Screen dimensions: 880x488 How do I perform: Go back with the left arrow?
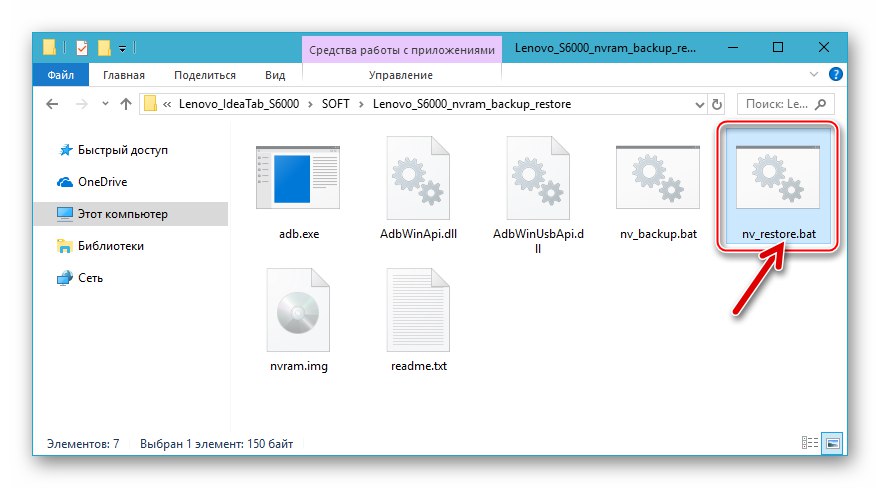tap(52, 104)
